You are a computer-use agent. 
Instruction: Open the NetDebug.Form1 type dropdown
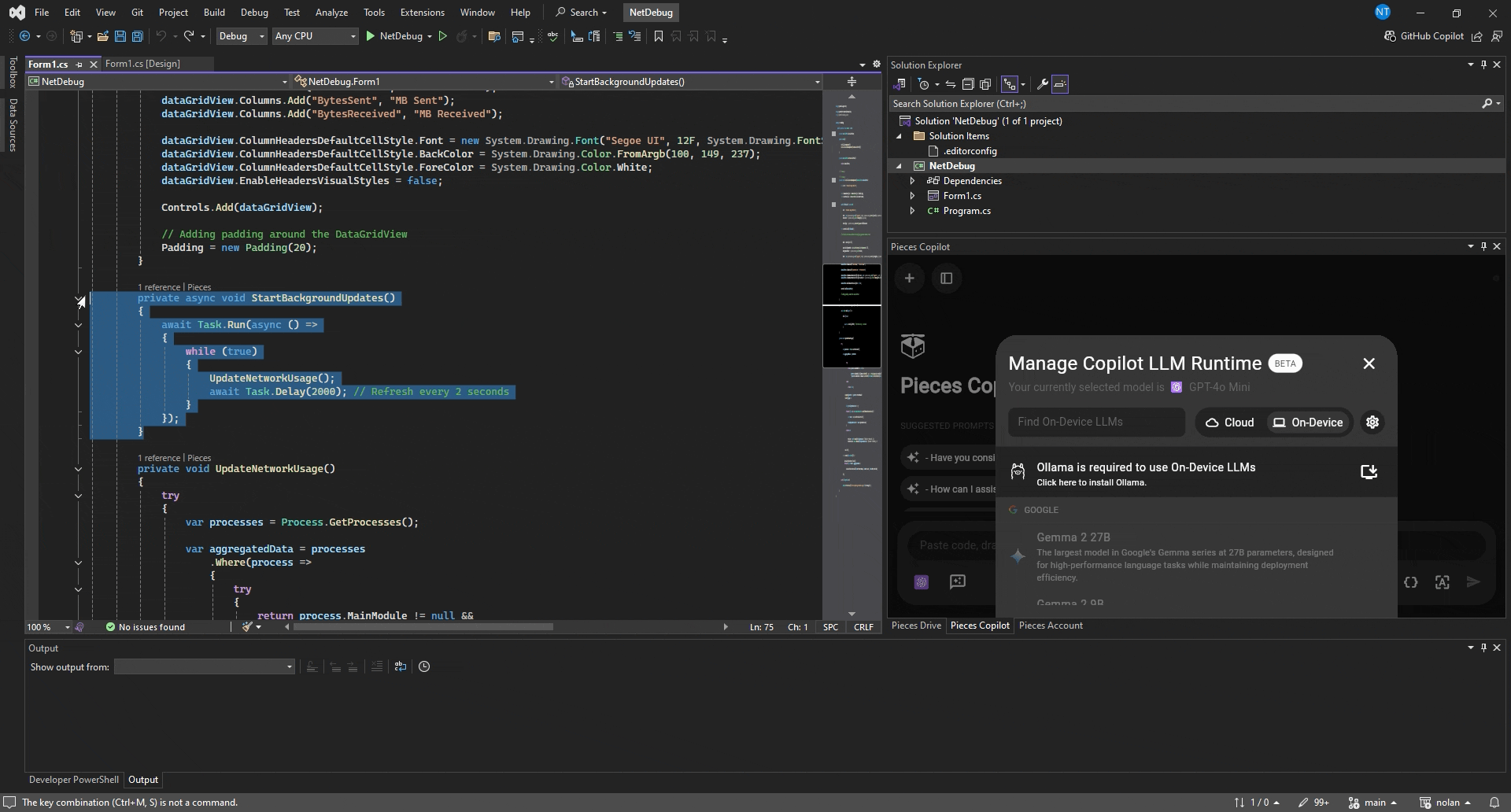424,82
